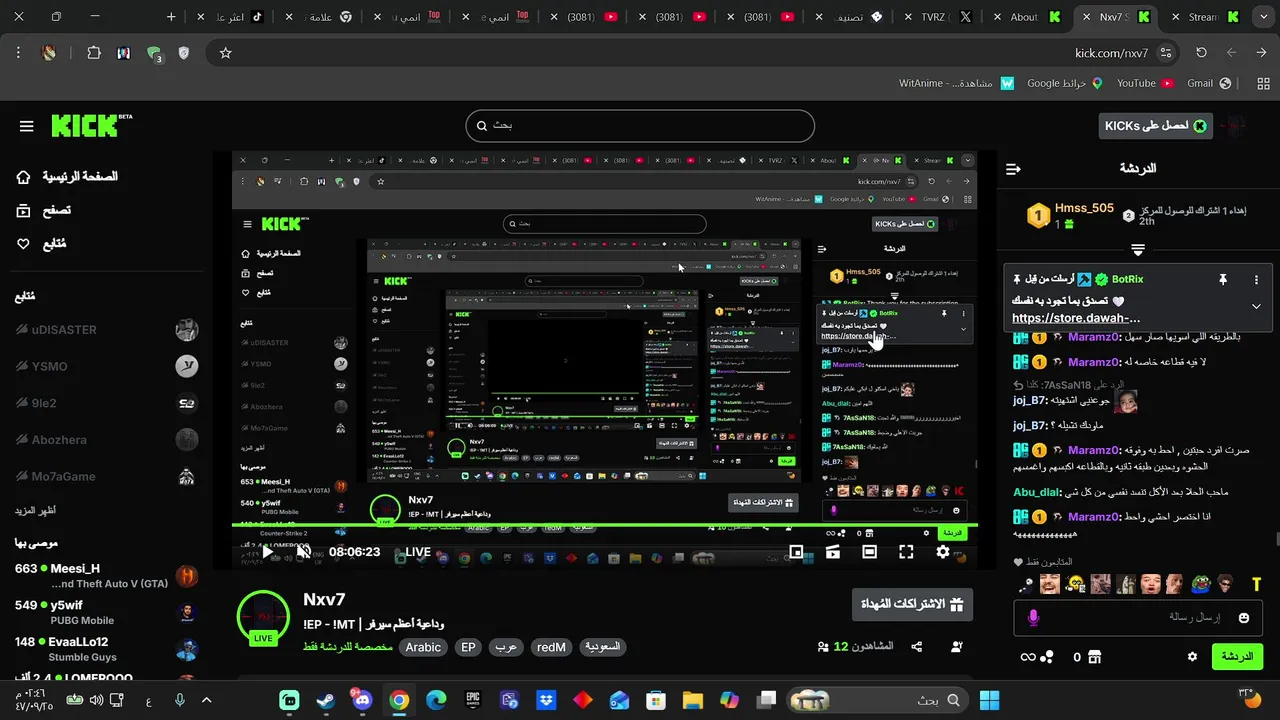Click the Kick search field
The image size is (1280, 720).
(640, 126)
